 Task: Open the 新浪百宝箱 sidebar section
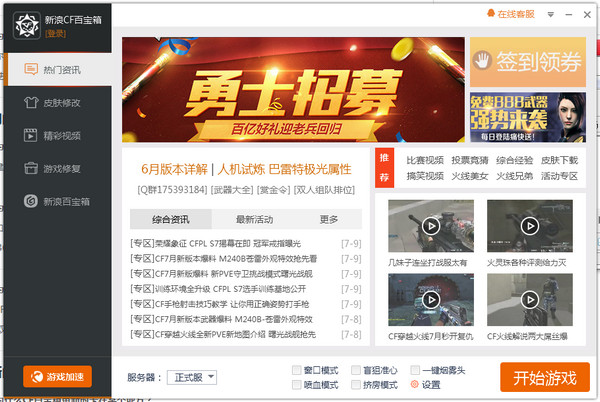click(x=58, y=201)
